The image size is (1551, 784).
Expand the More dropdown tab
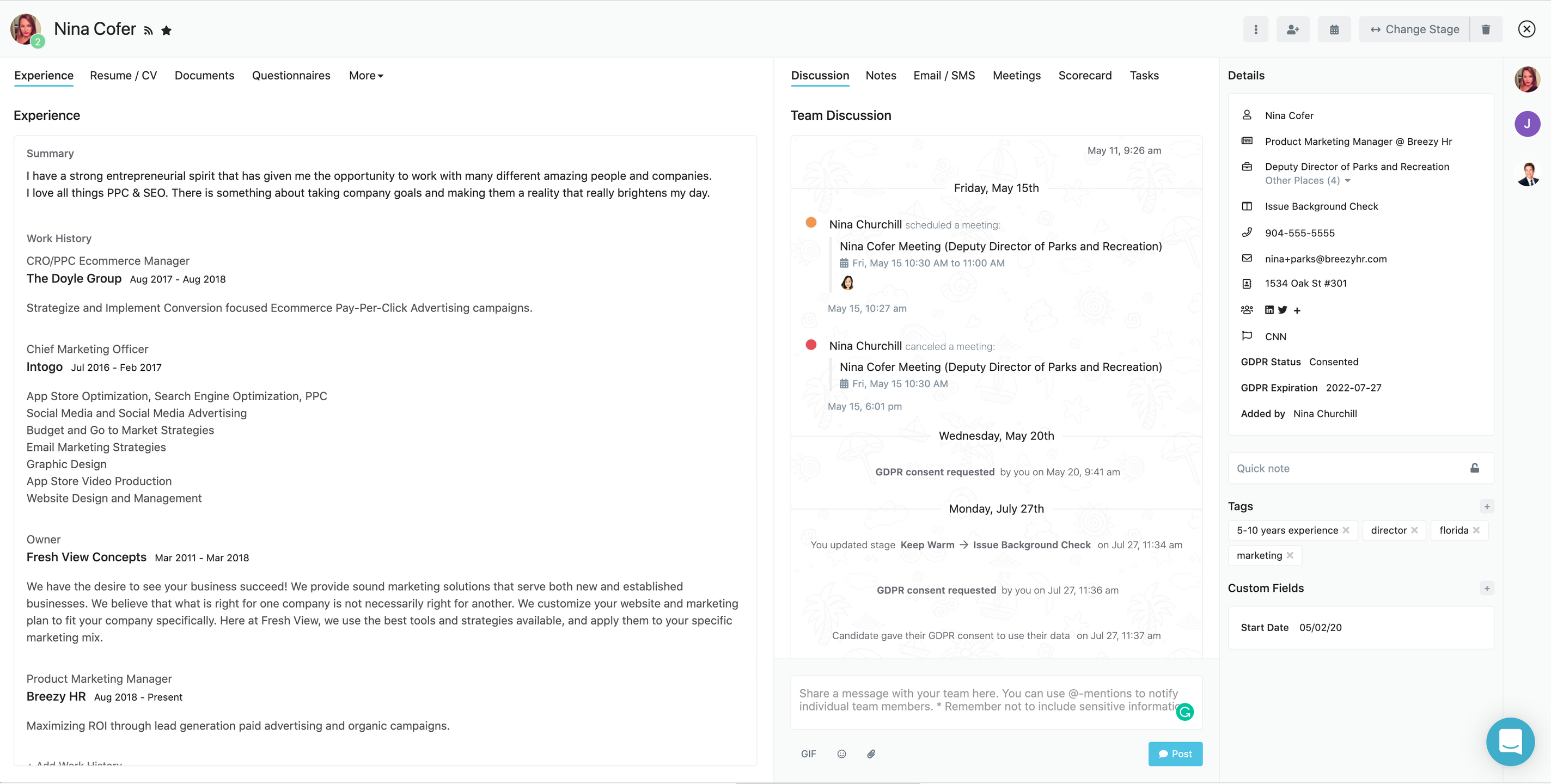[x=365, y=75]
